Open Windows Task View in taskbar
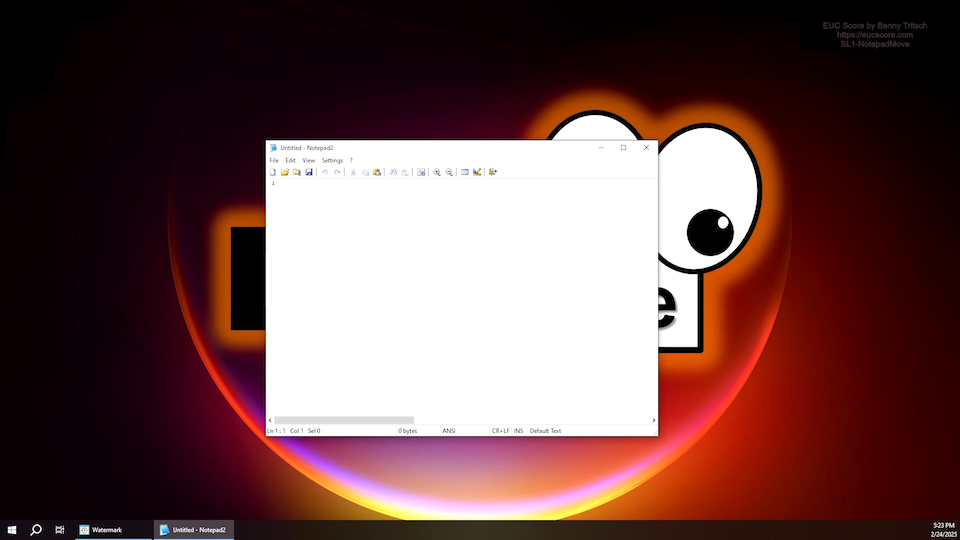Screen dimensions: 960x540 coord(60,530)
